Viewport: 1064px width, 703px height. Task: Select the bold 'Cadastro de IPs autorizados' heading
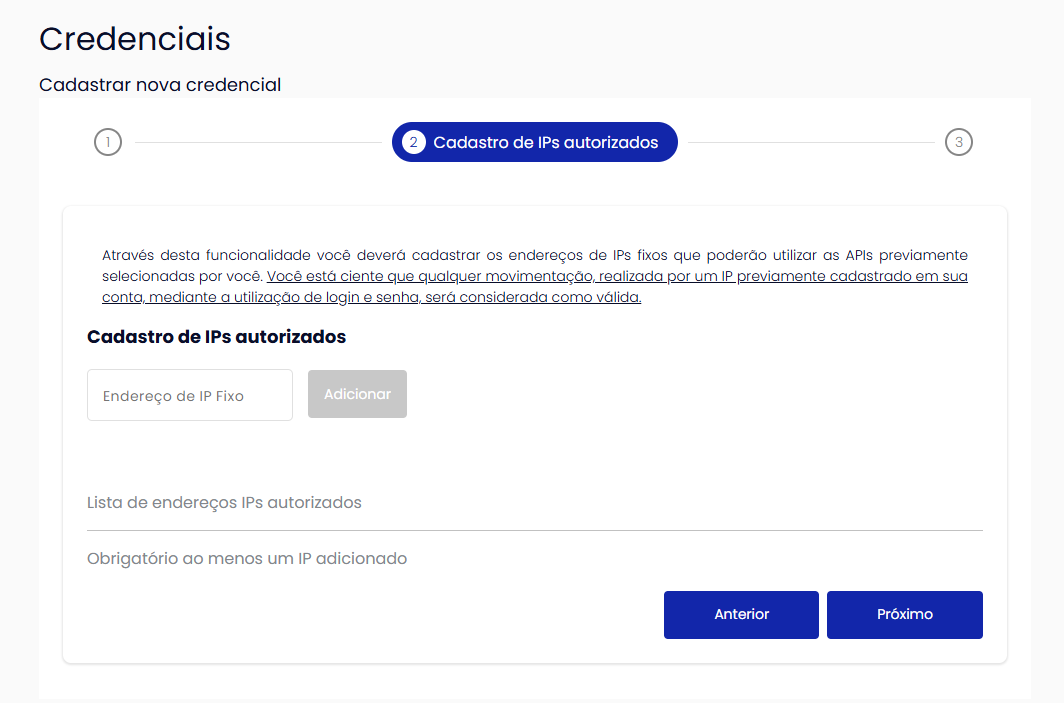click(x=216, y=337)
